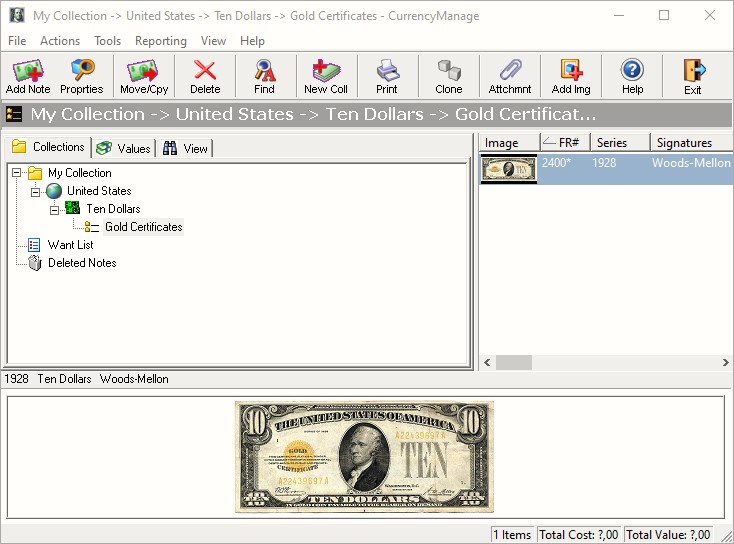Image resolution: width=734 pixels, height=544 pixels.
Task: Click the horizontal scrollbar right arrow
Action: 725,362
